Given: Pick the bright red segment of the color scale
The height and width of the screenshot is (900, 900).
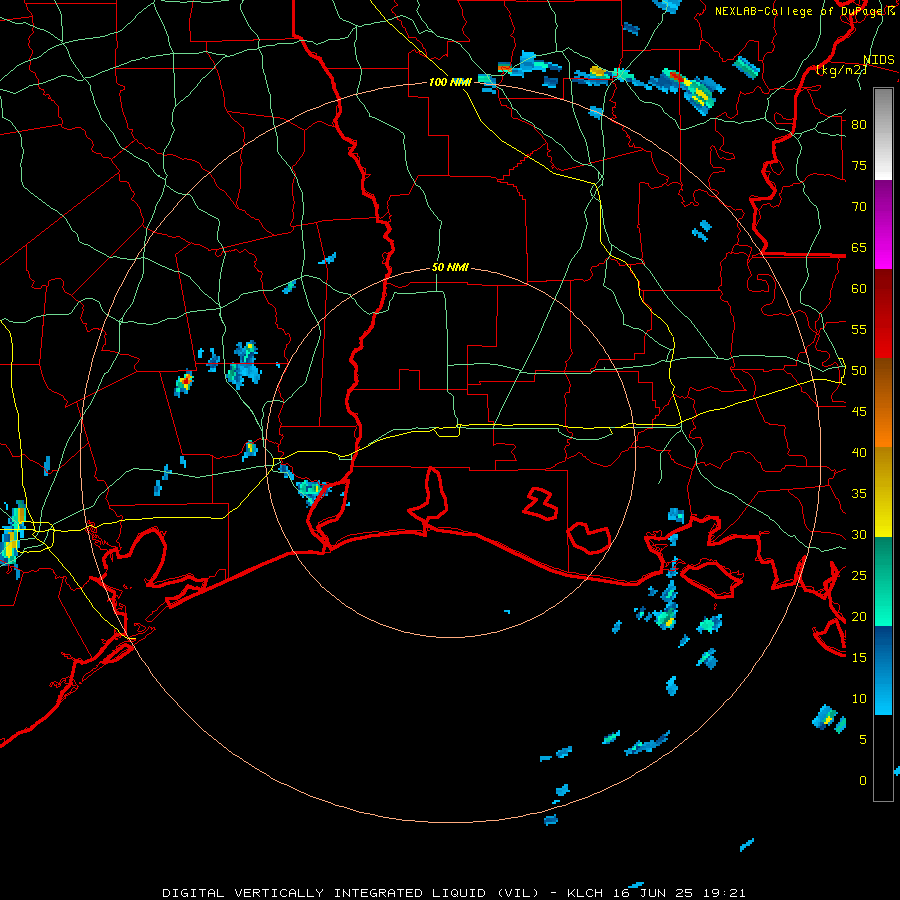Looking at the screenshot, I should point(883,314).
